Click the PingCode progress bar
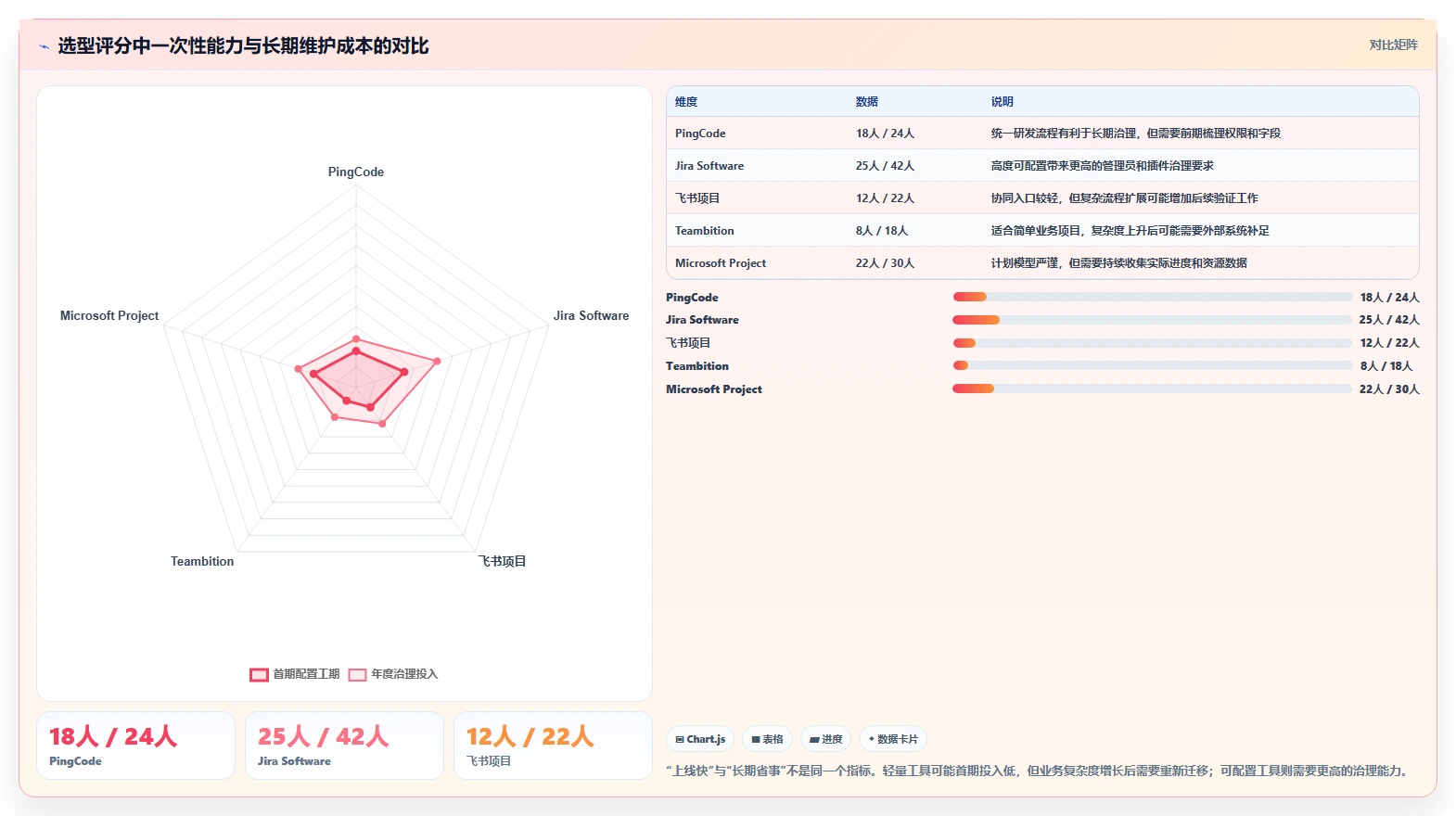The image size is (1456, 816). click(x=1152, y=297)
